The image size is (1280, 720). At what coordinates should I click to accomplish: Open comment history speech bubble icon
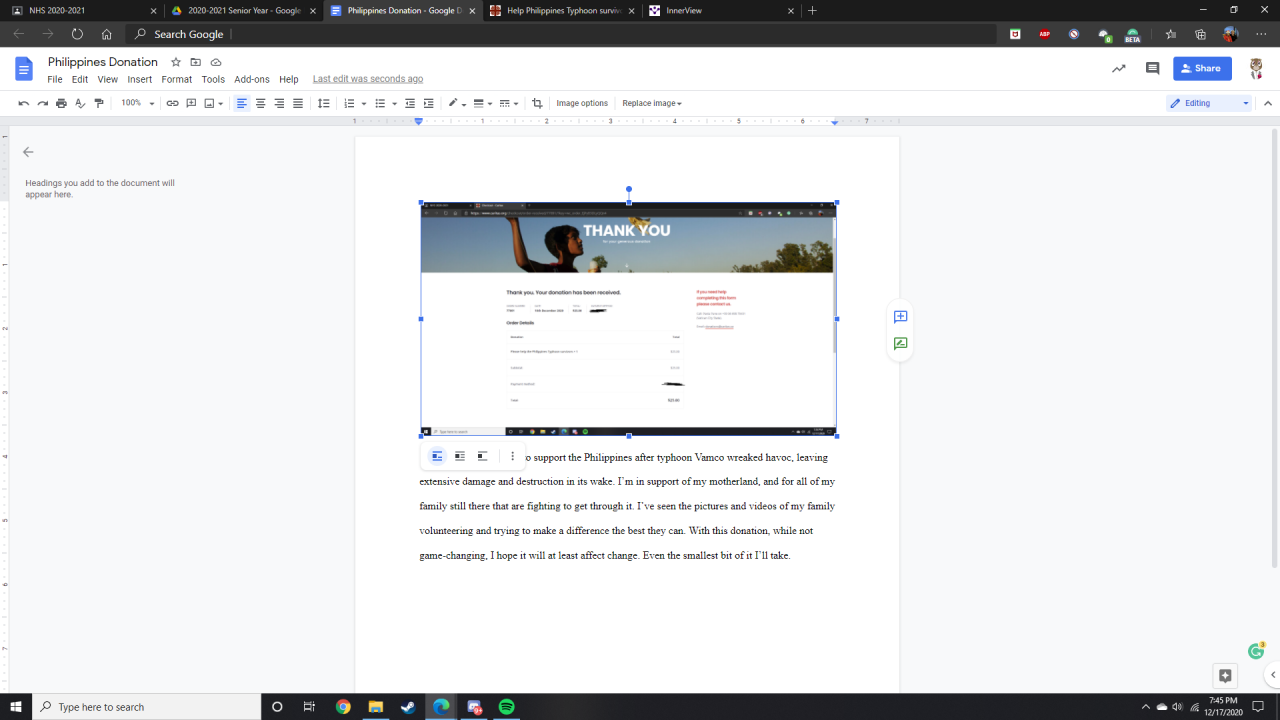1152,69
